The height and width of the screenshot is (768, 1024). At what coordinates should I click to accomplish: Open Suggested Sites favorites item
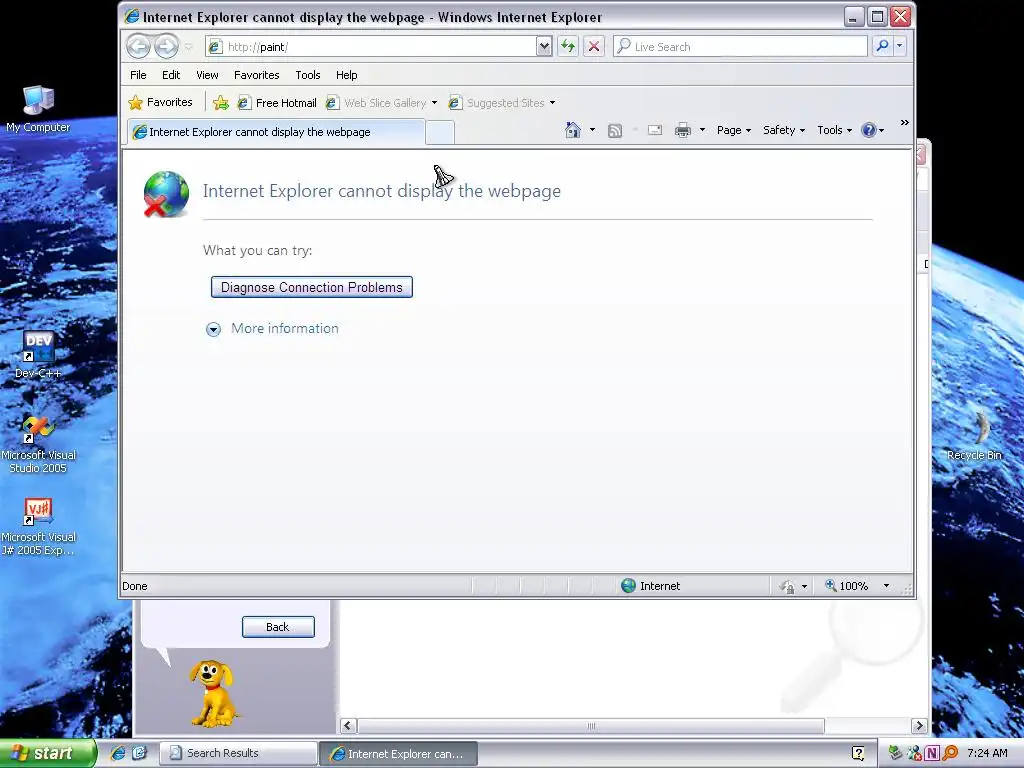(x=497, y=103)
